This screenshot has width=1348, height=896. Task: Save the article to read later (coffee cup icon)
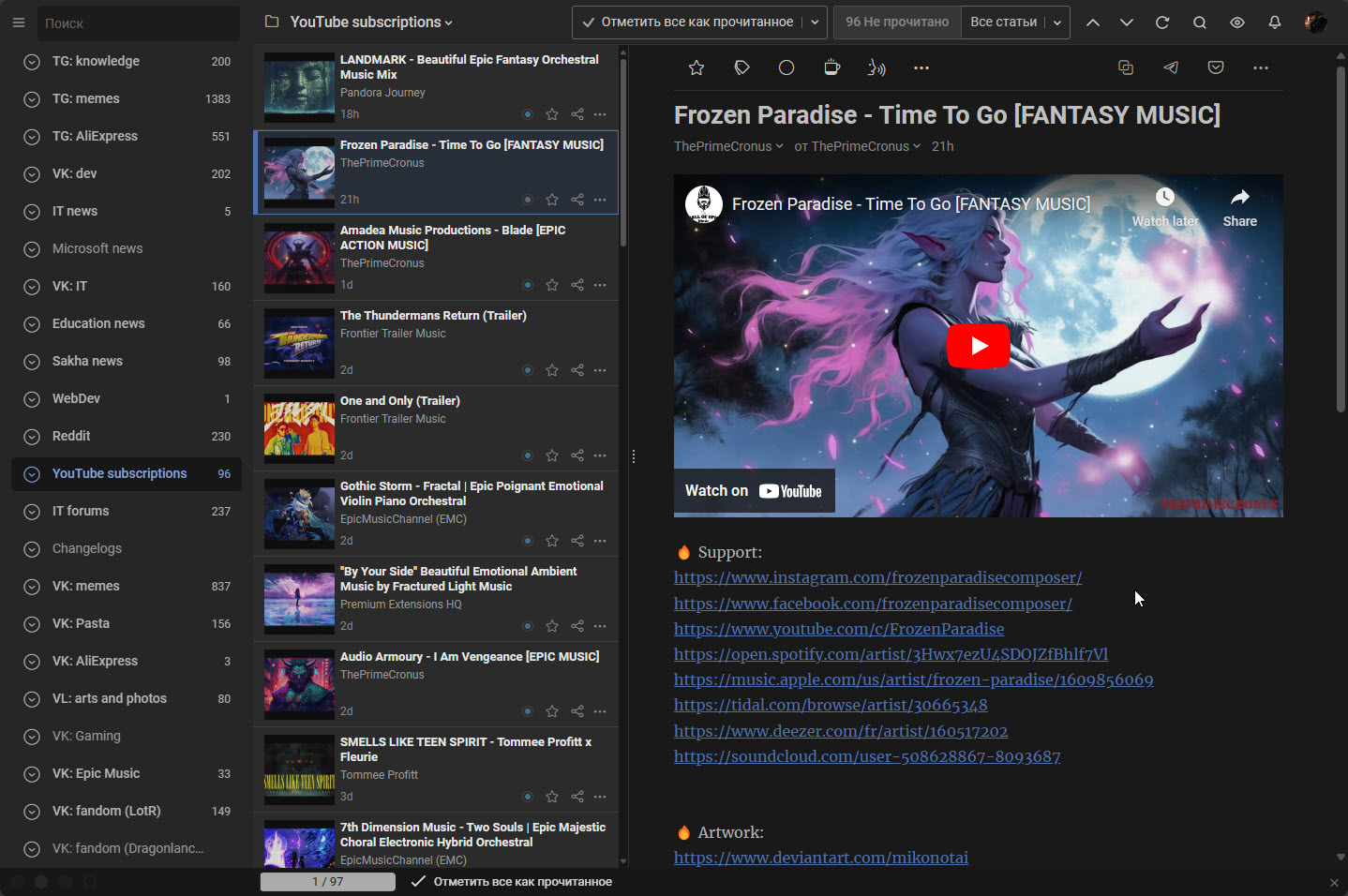[x=831, y=67]
